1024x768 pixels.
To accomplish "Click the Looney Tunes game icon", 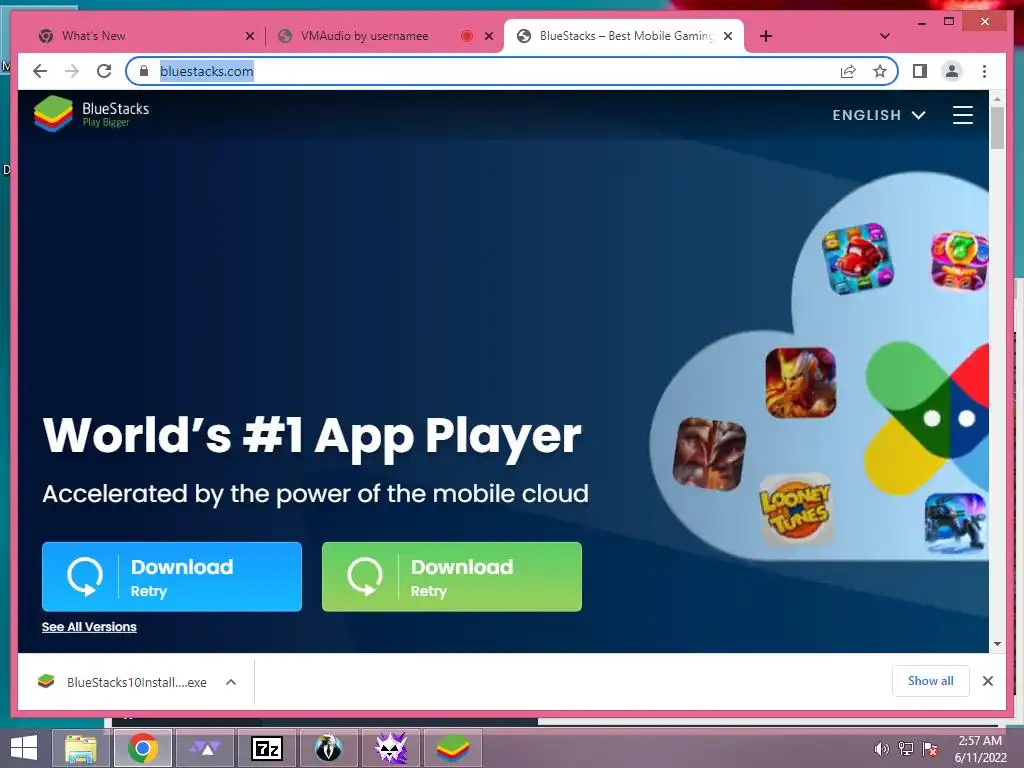I will point(796,510).
